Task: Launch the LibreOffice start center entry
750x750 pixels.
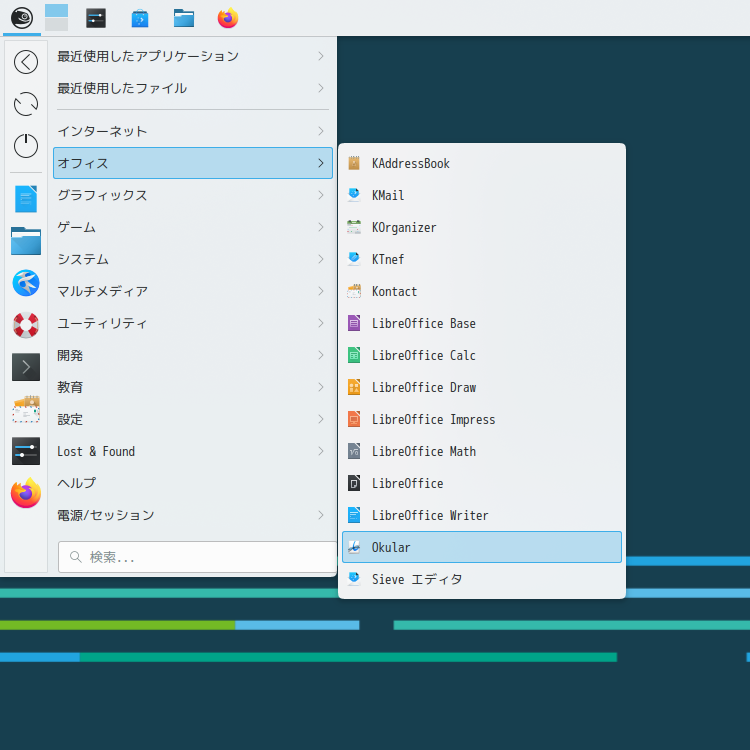Action: [x=482, y=483]
